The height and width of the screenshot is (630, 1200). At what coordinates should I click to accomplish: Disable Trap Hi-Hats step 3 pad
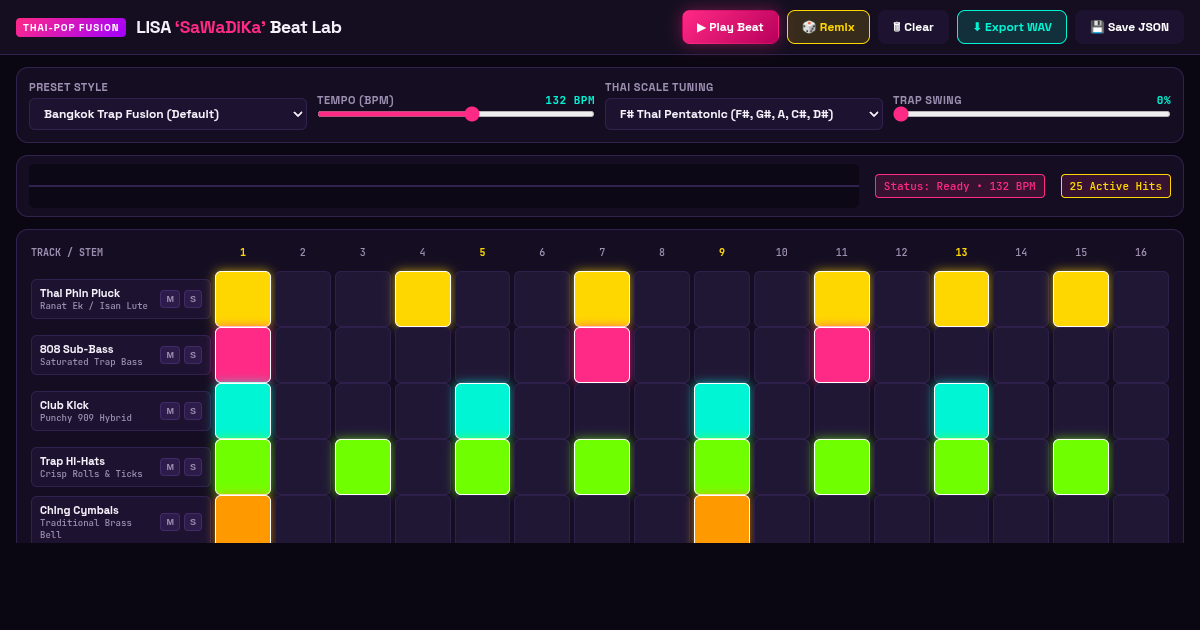pos(363,467)
